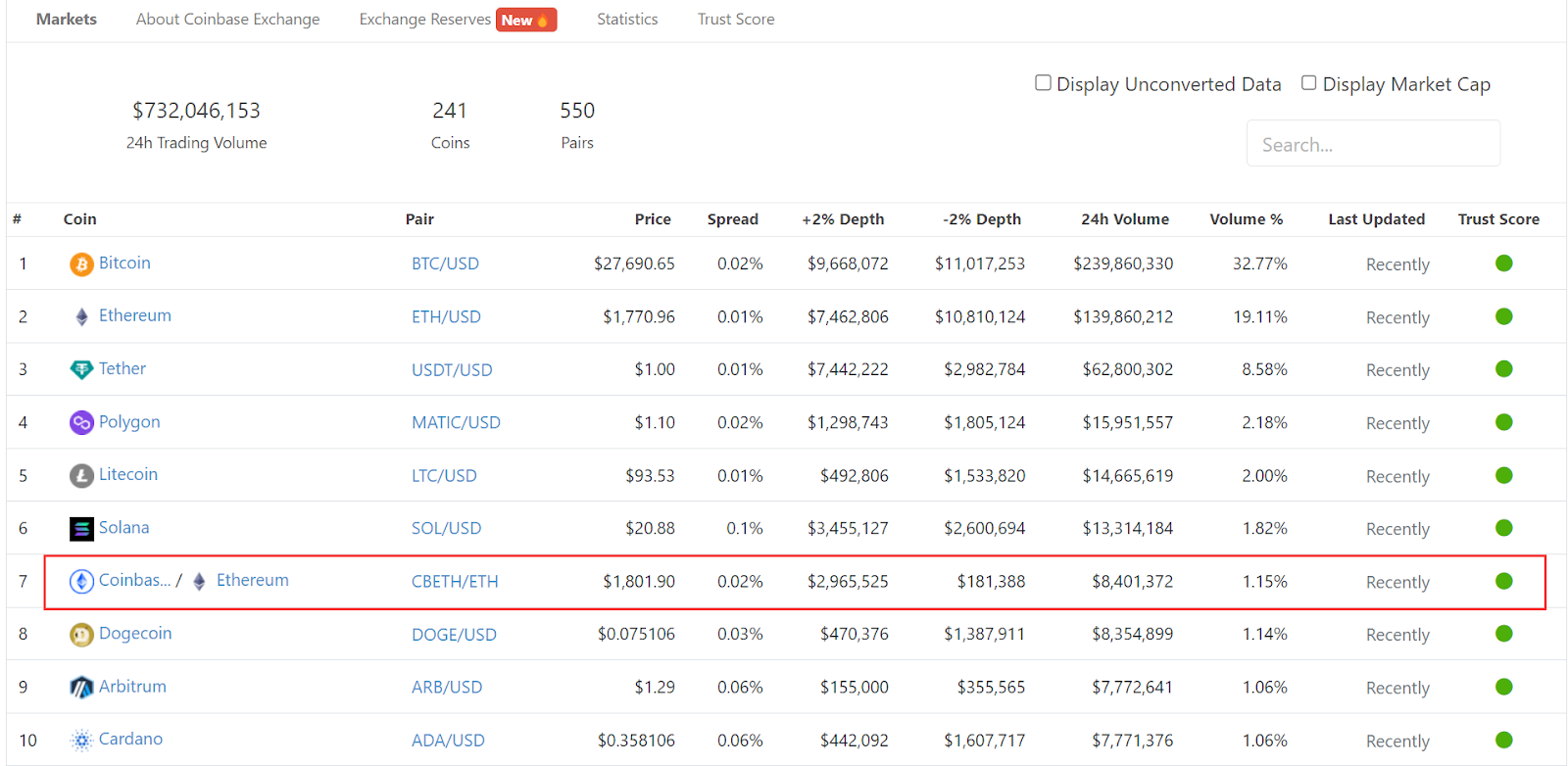This screenshot has height=766, width=1568.
Task: Switch to the Markets tab
Action: (x=67, y=20)
